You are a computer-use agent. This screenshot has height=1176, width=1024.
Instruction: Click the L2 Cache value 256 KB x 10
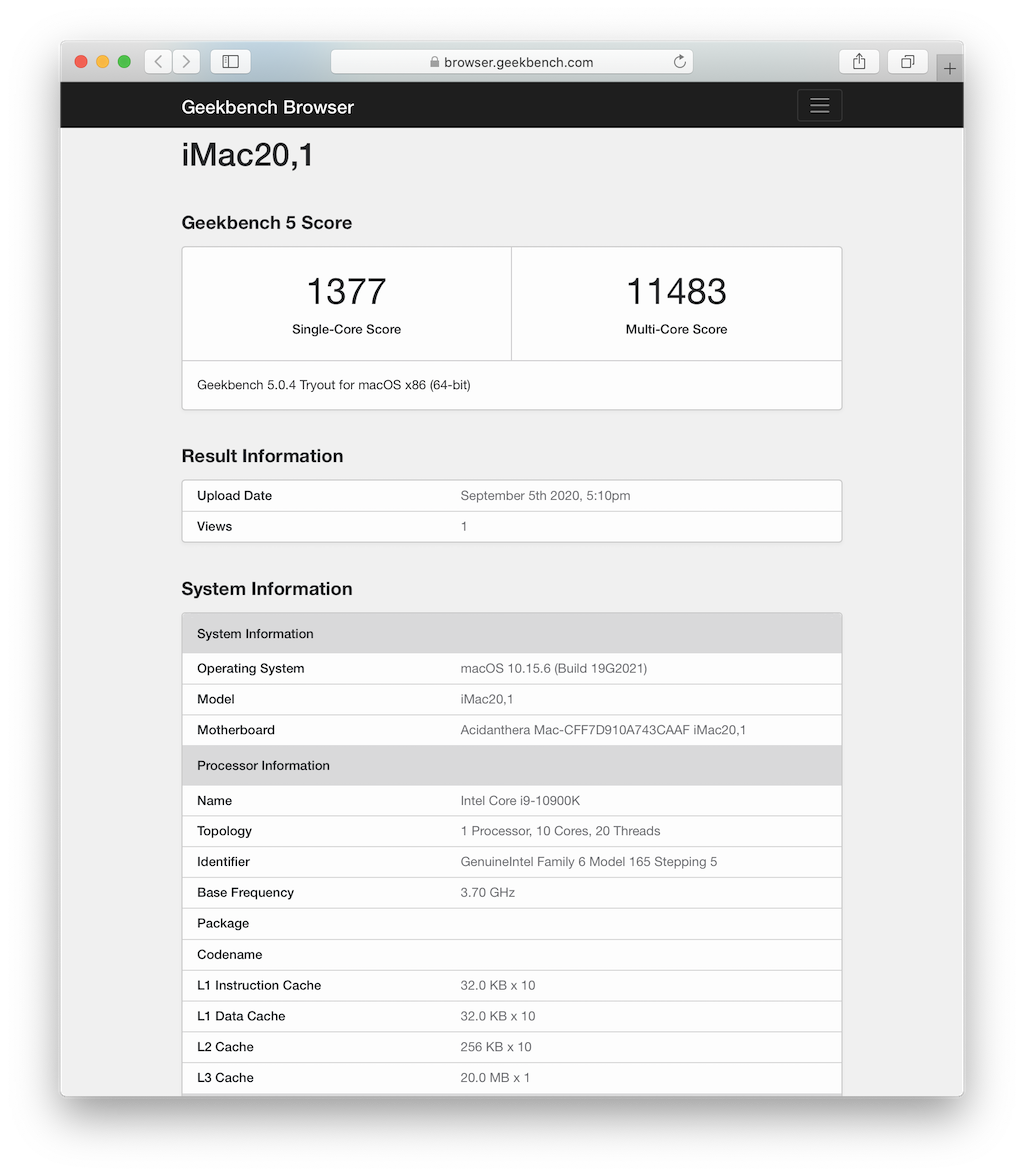496,1047
